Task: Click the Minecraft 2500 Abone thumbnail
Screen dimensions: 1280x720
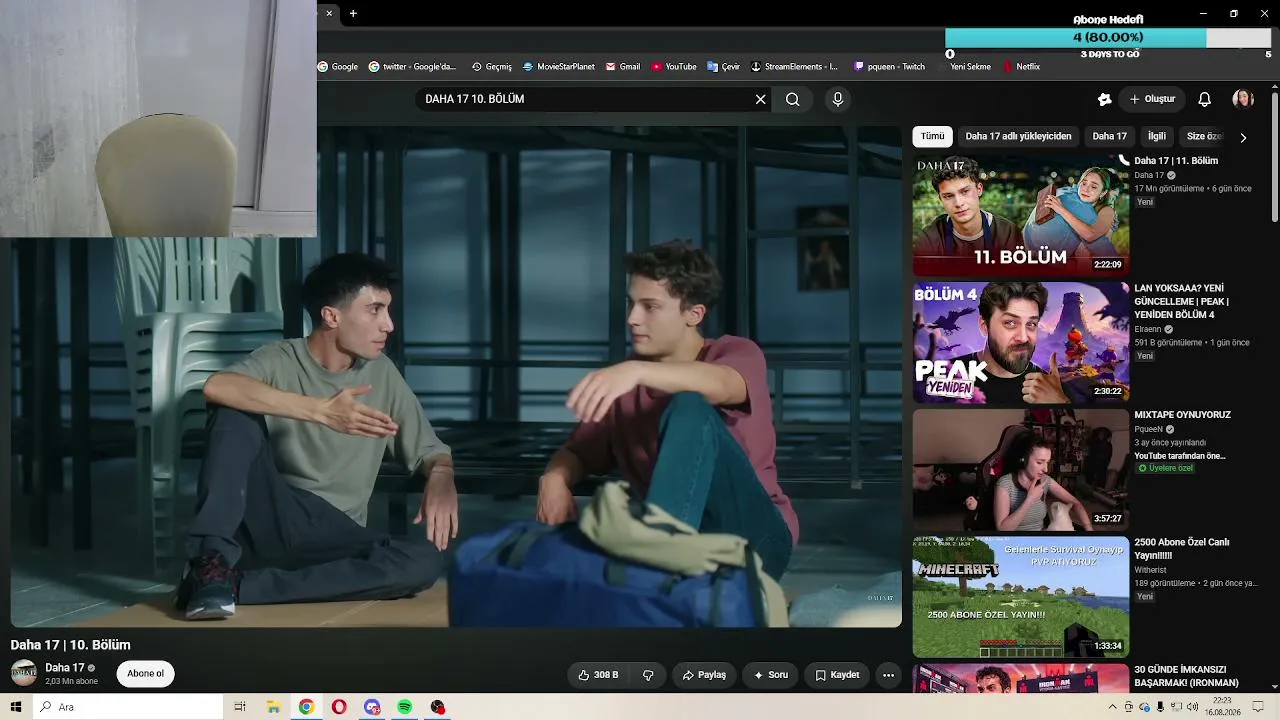Action: (x=1021, y=597)
